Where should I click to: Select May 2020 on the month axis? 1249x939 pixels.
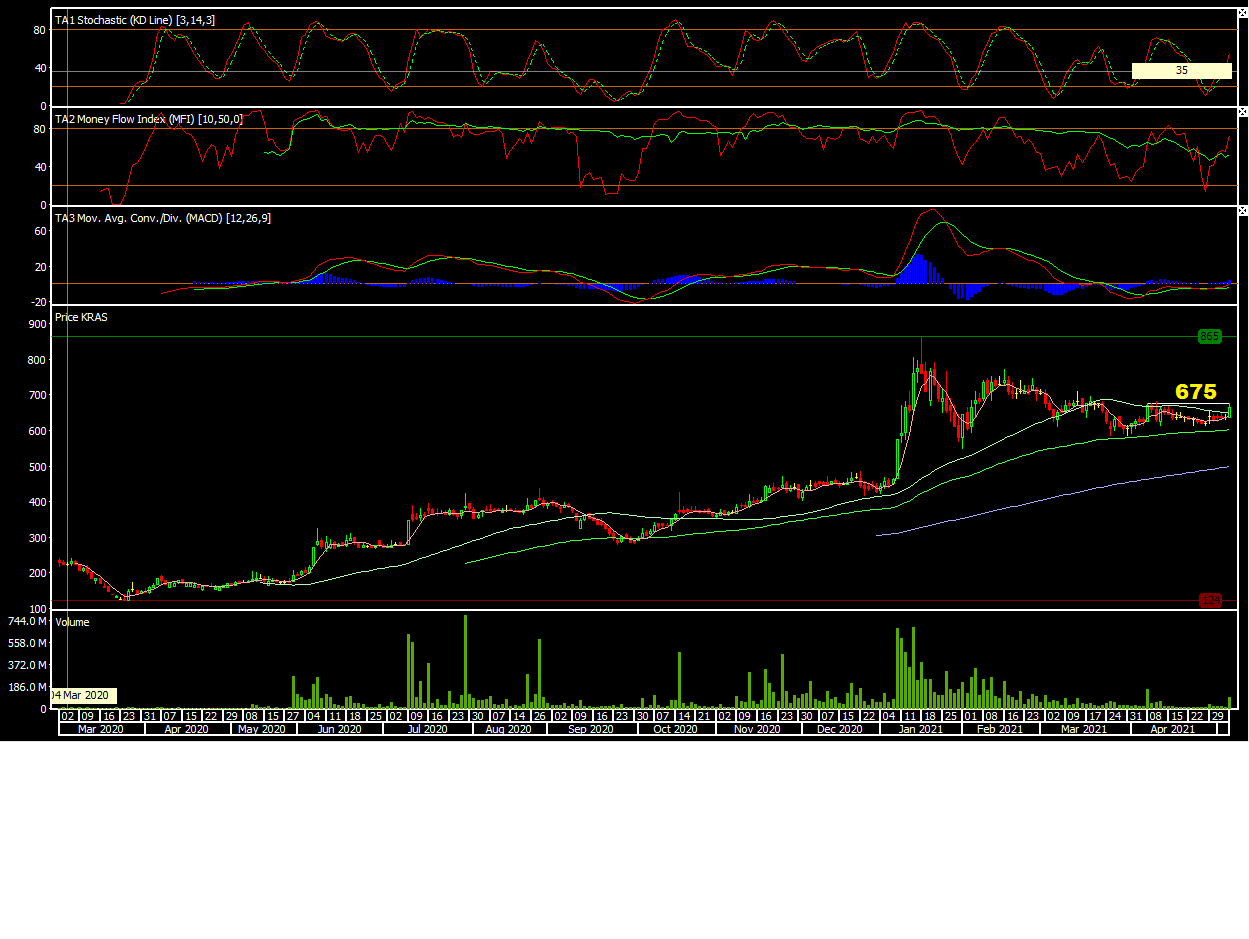(x=264, y=729)
